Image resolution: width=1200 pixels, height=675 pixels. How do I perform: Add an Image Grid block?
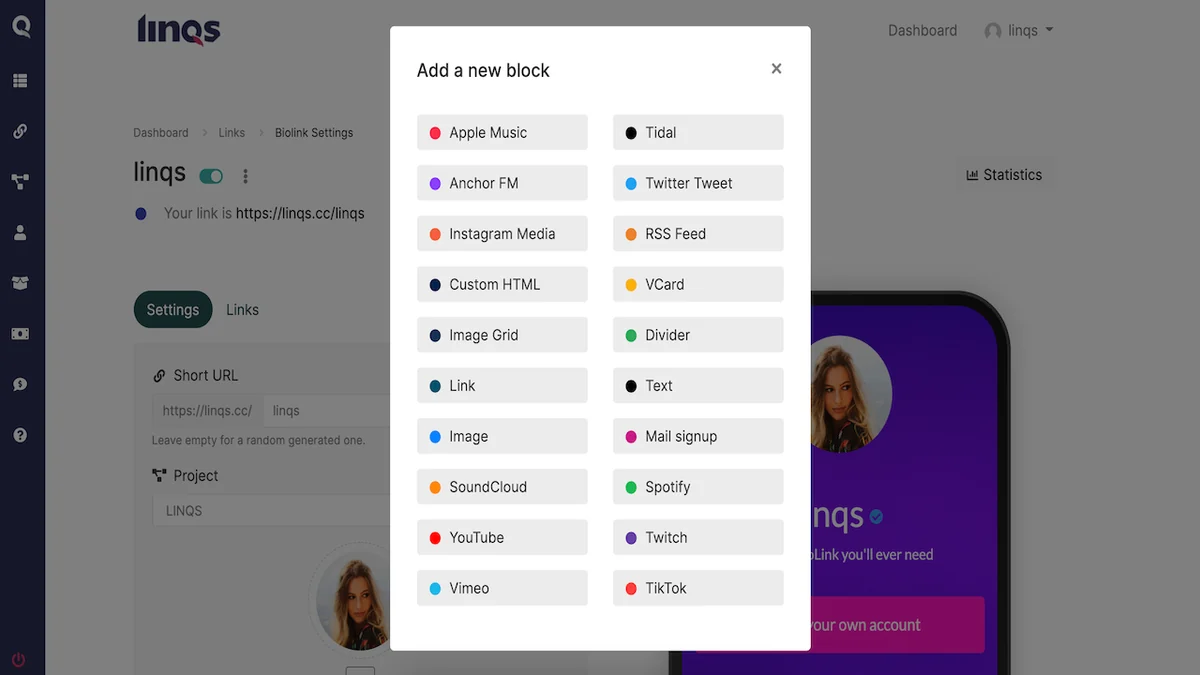click(x=502, y=335)
